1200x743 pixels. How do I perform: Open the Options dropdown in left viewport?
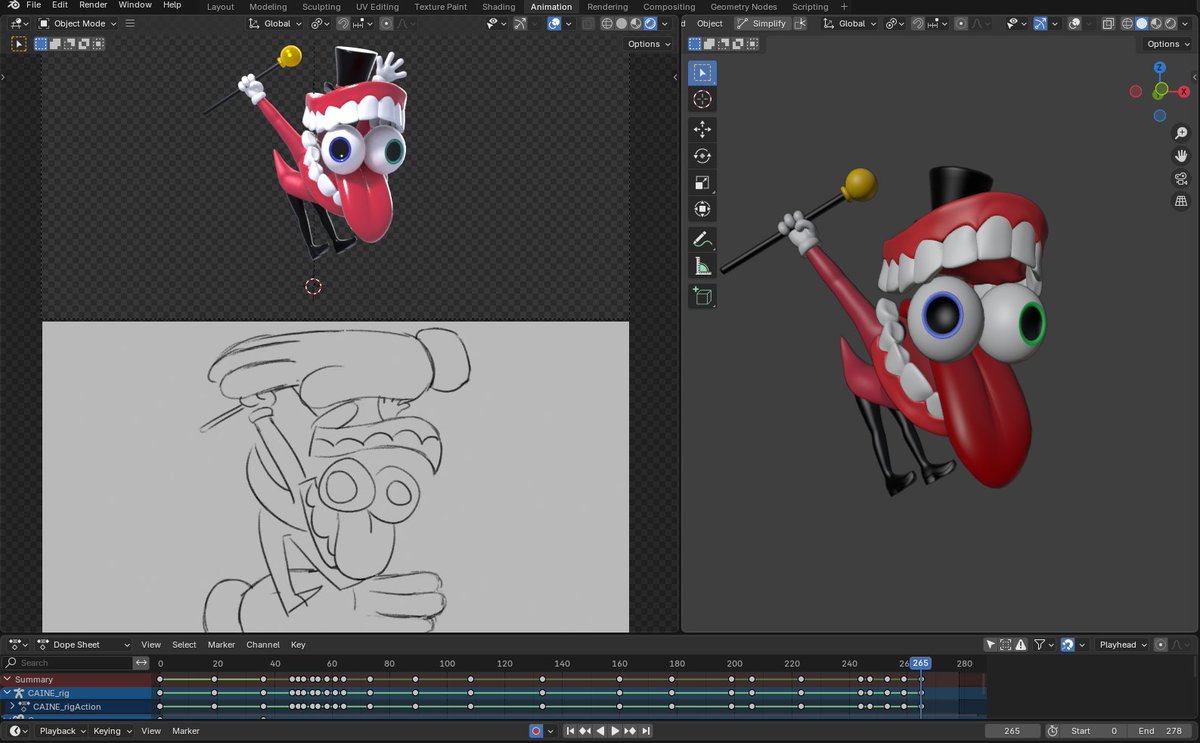click(648, 44)
